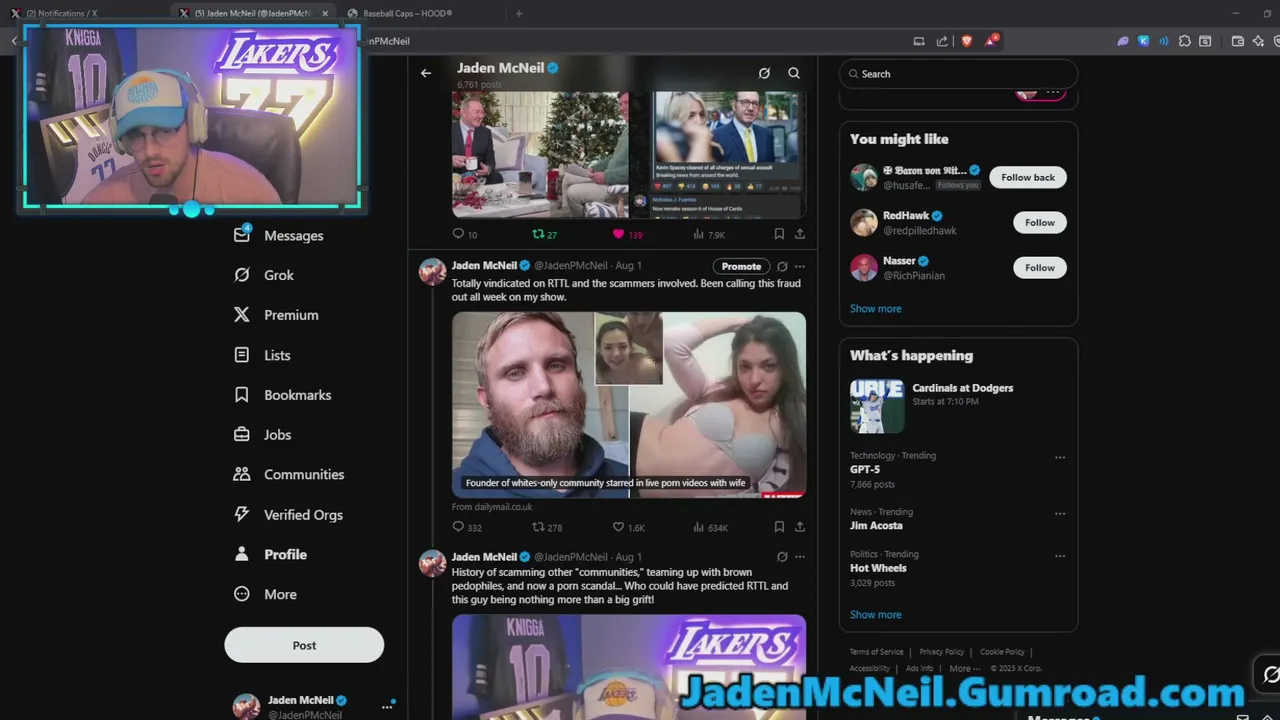The height and width of the screenshot is (720, 1280).
Task: Click Brave shield icon in address bar
Action: pos(966,41)
